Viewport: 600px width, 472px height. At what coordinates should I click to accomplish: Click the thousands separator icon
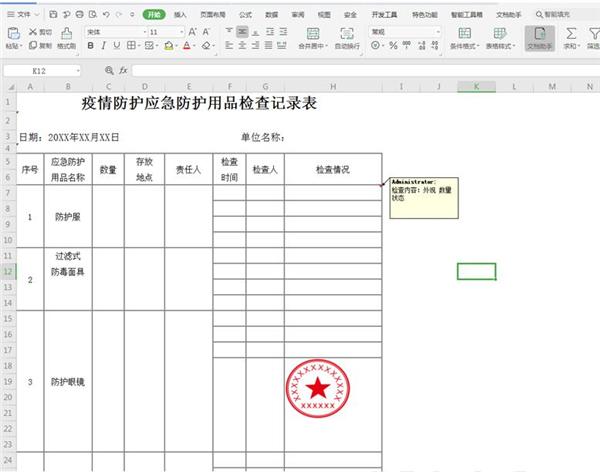(x=407, y=45)
